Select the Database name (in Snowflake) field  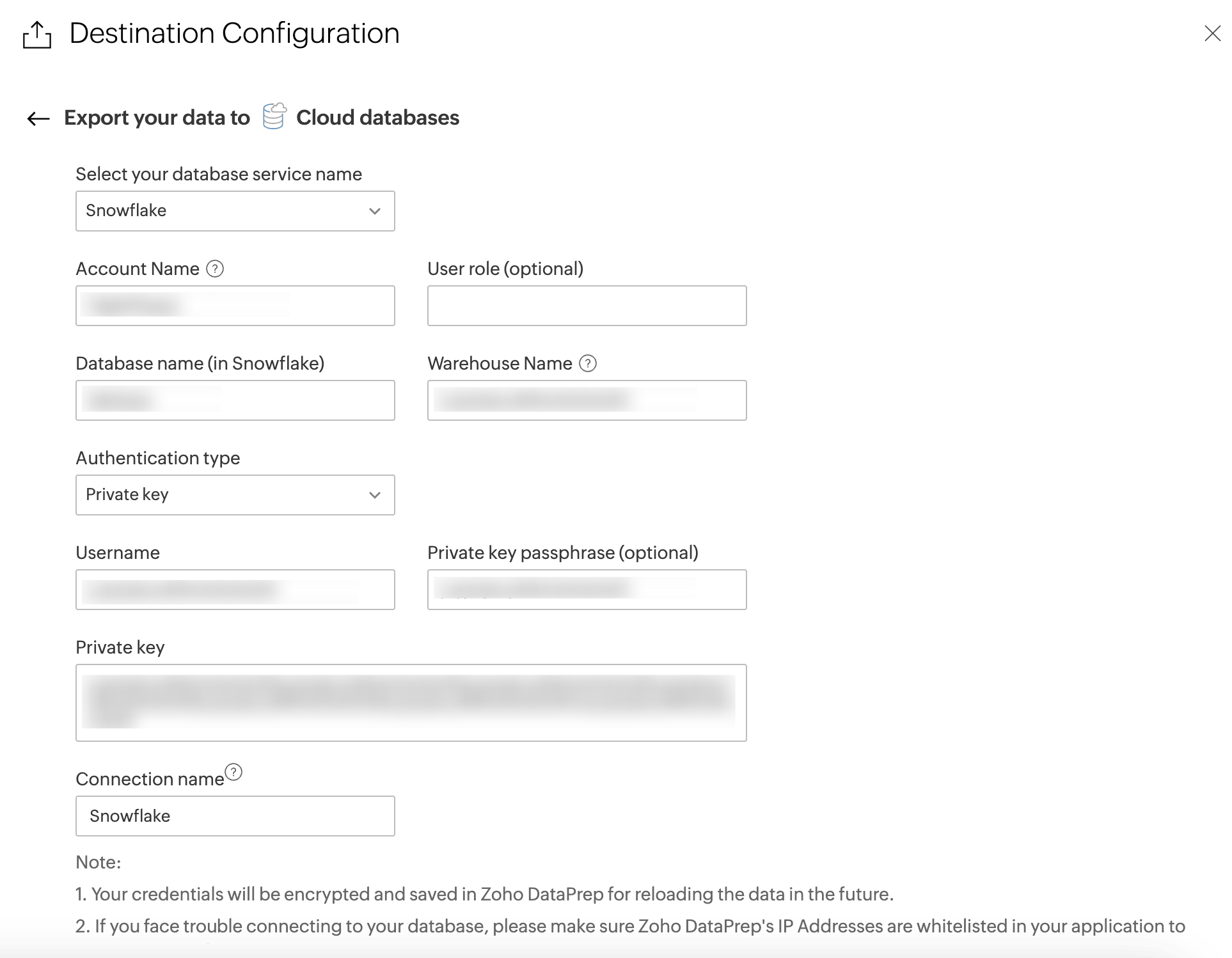coord(235,400)
